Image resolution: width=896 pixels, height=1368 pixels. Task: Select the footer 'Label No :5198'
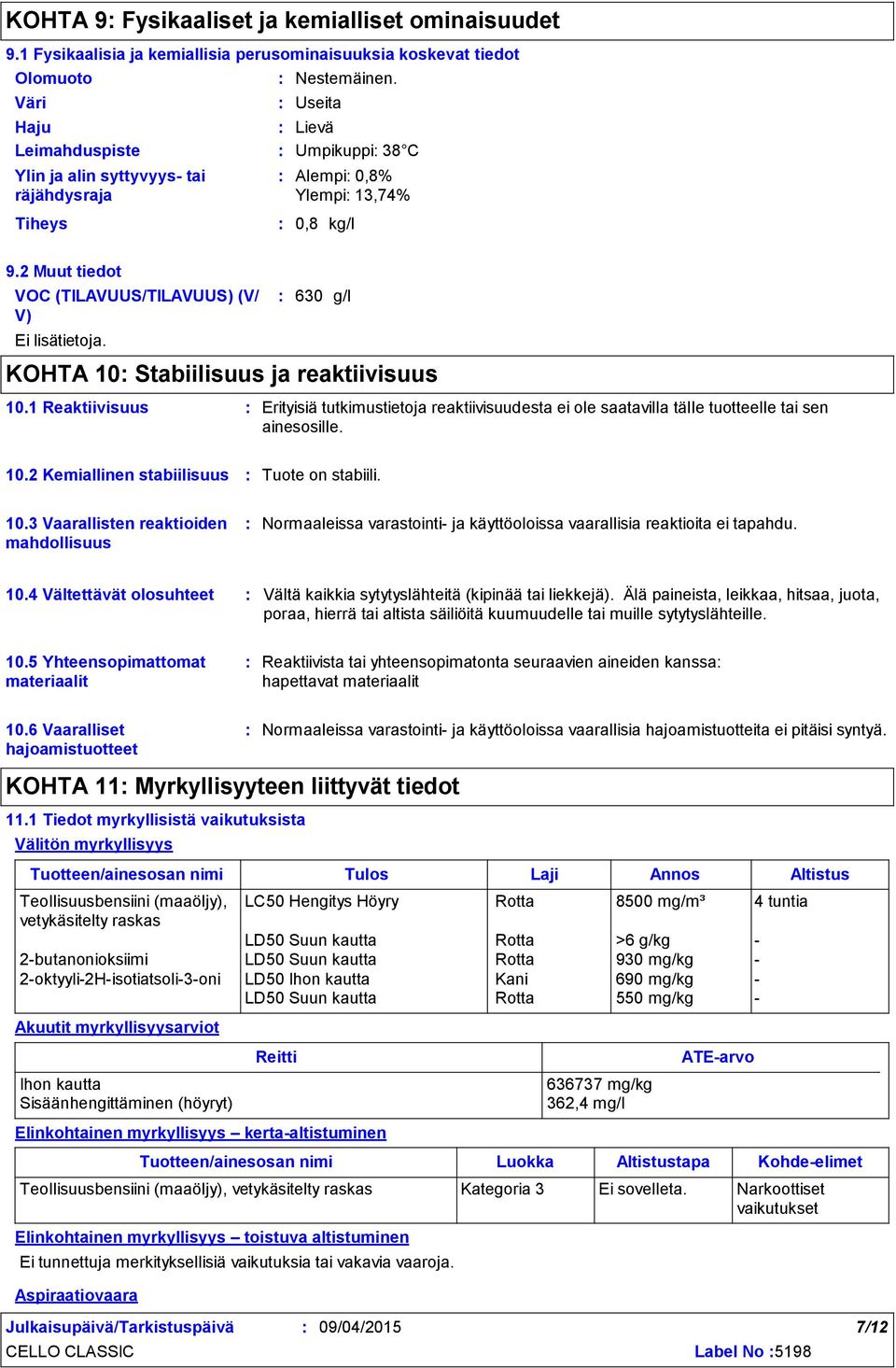point(752,1351)
